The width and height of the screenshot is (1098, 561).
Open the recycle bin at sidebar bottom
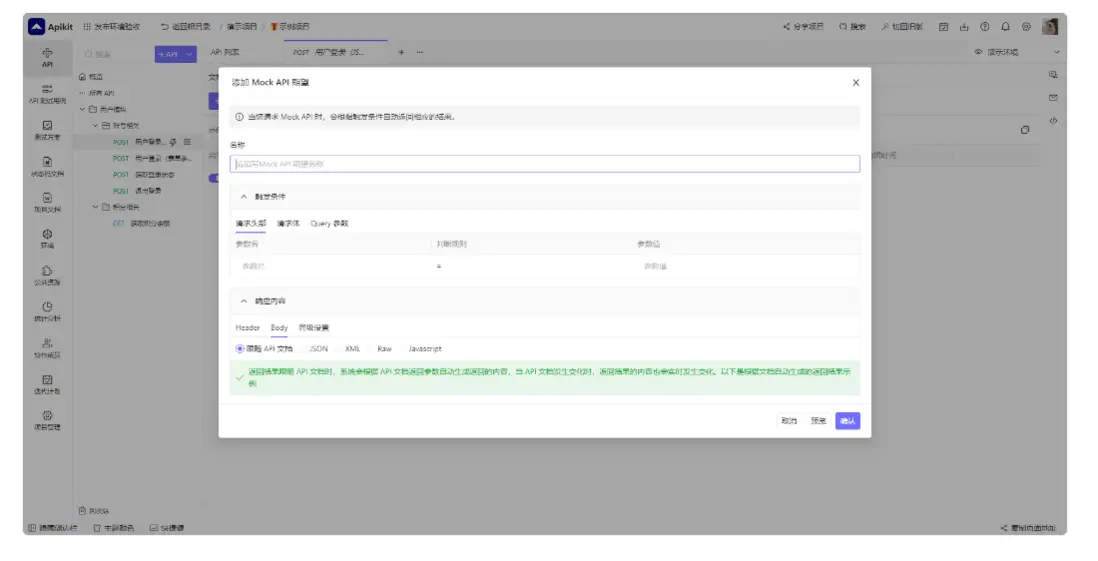(x=94, y=511)
